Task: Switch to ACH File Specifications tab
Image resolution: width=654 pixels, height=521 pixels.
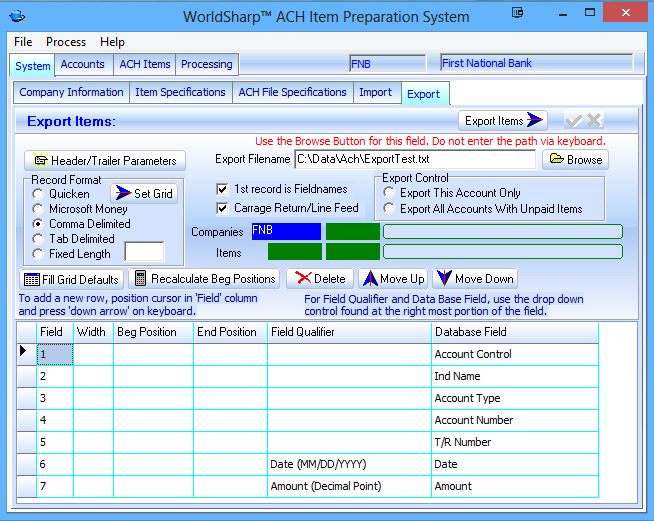Action: [x=292, y=92]
